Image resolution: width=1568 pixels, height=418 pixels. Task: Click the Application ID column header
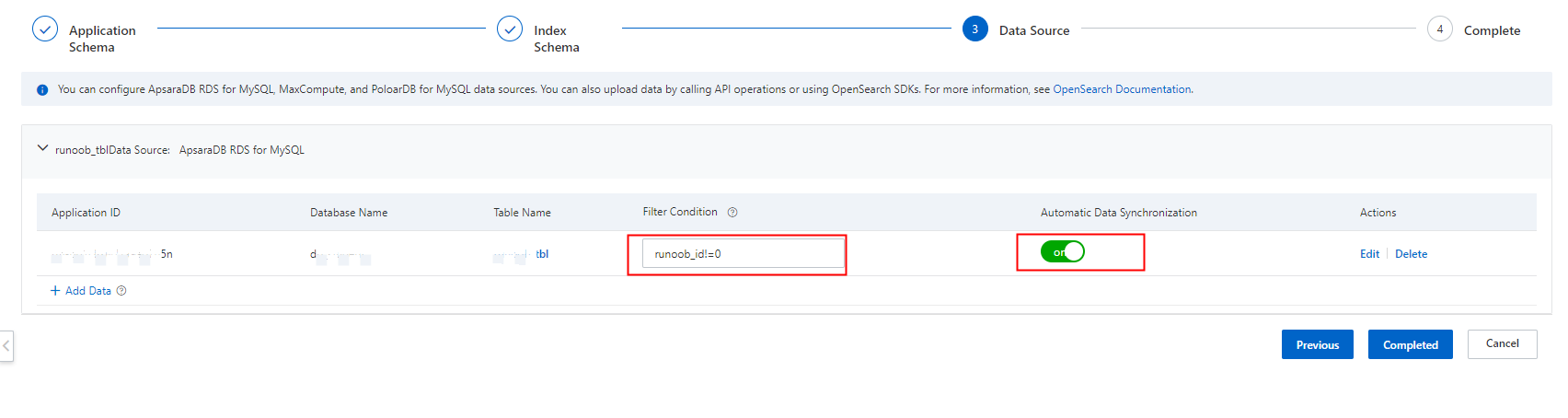(86, 213)
